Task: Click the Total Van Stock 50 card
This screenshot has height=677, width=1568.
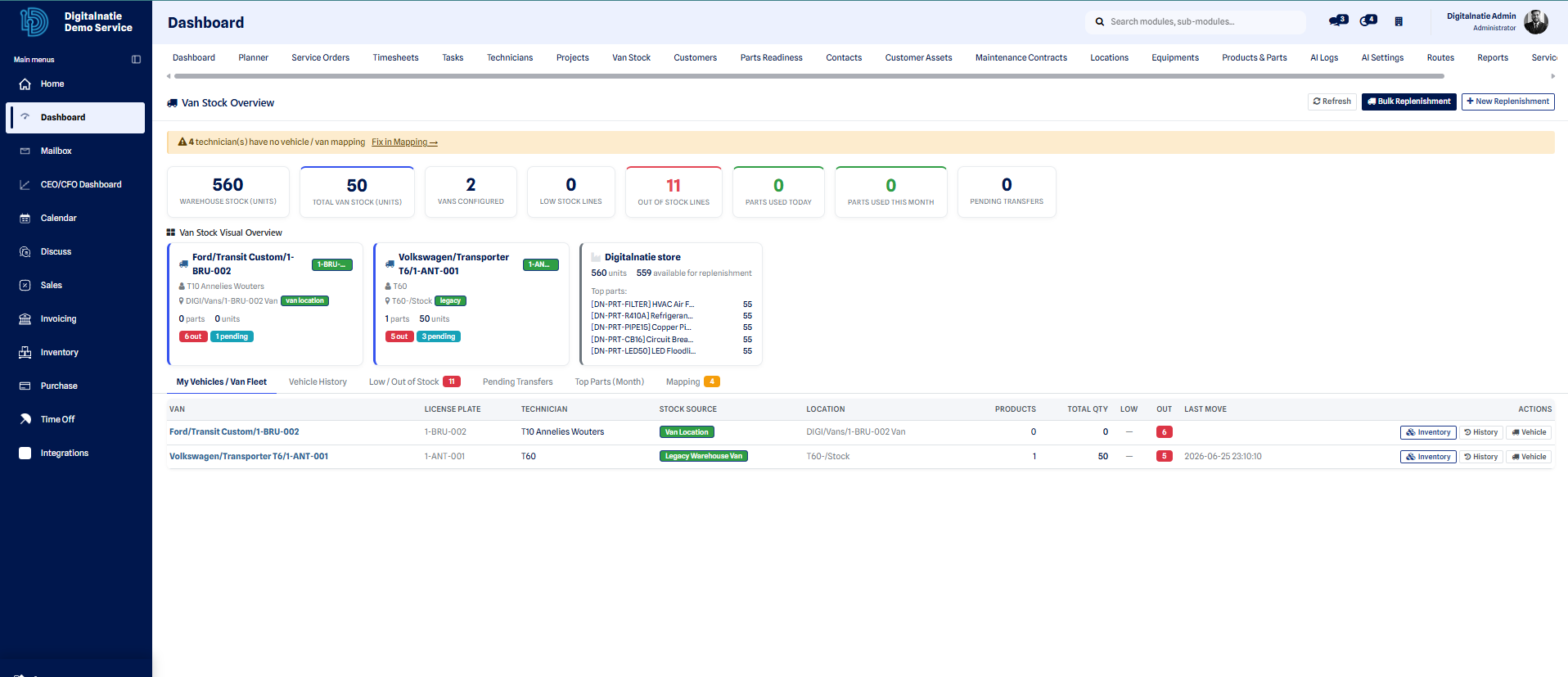Action: (357, 192)
